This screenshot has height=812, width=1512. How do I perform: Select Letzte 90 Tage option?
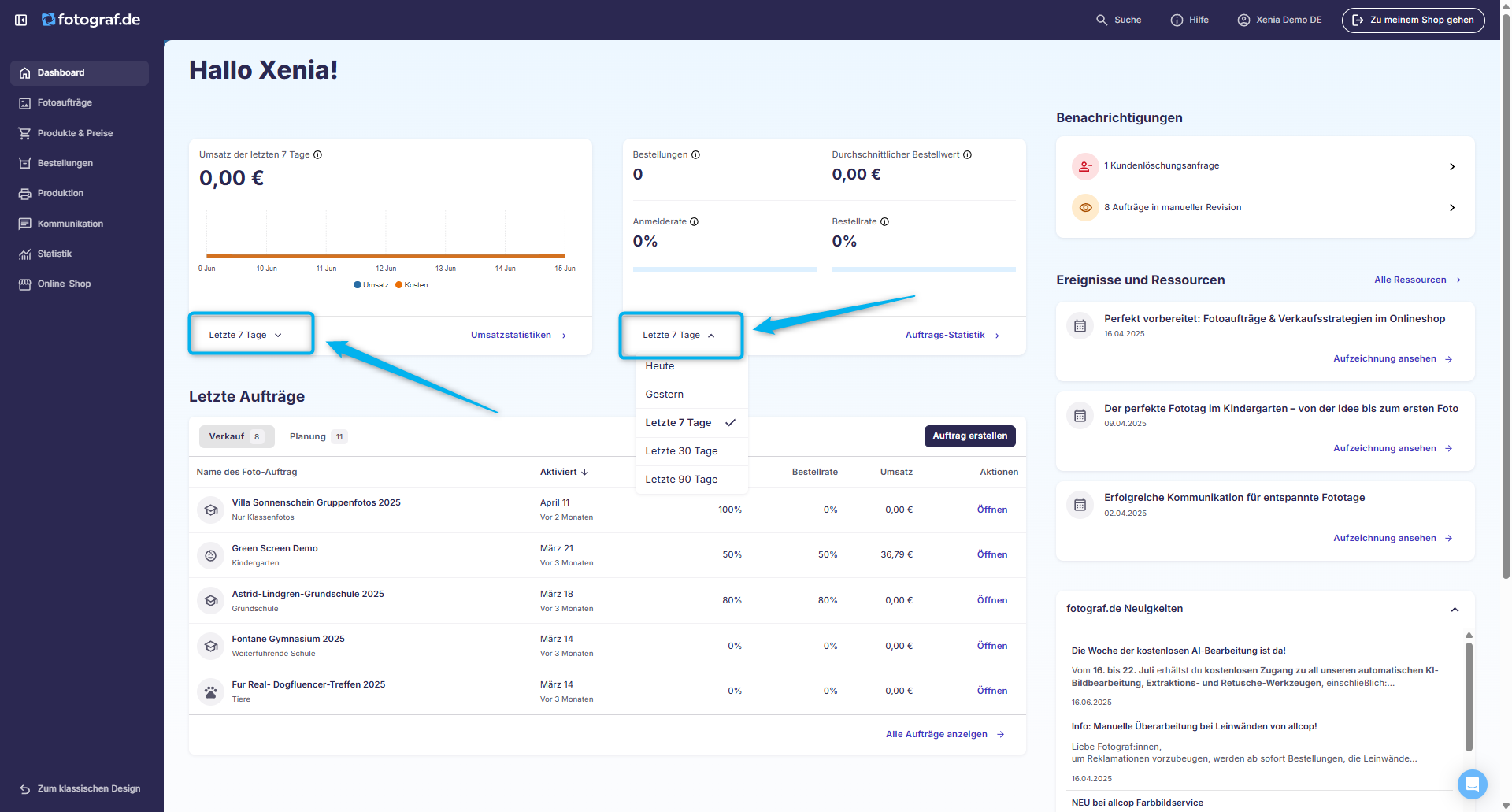point(691,480)
